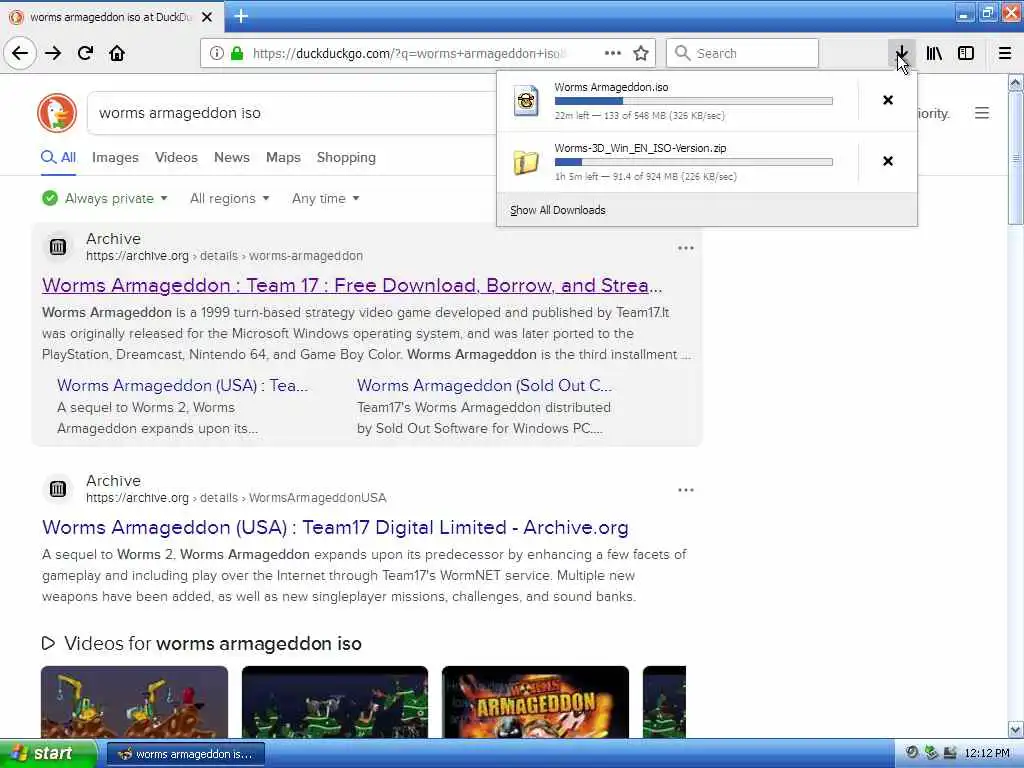Open the second video thumbnail with green worms

pyautogui.click(x=335, y=702)
